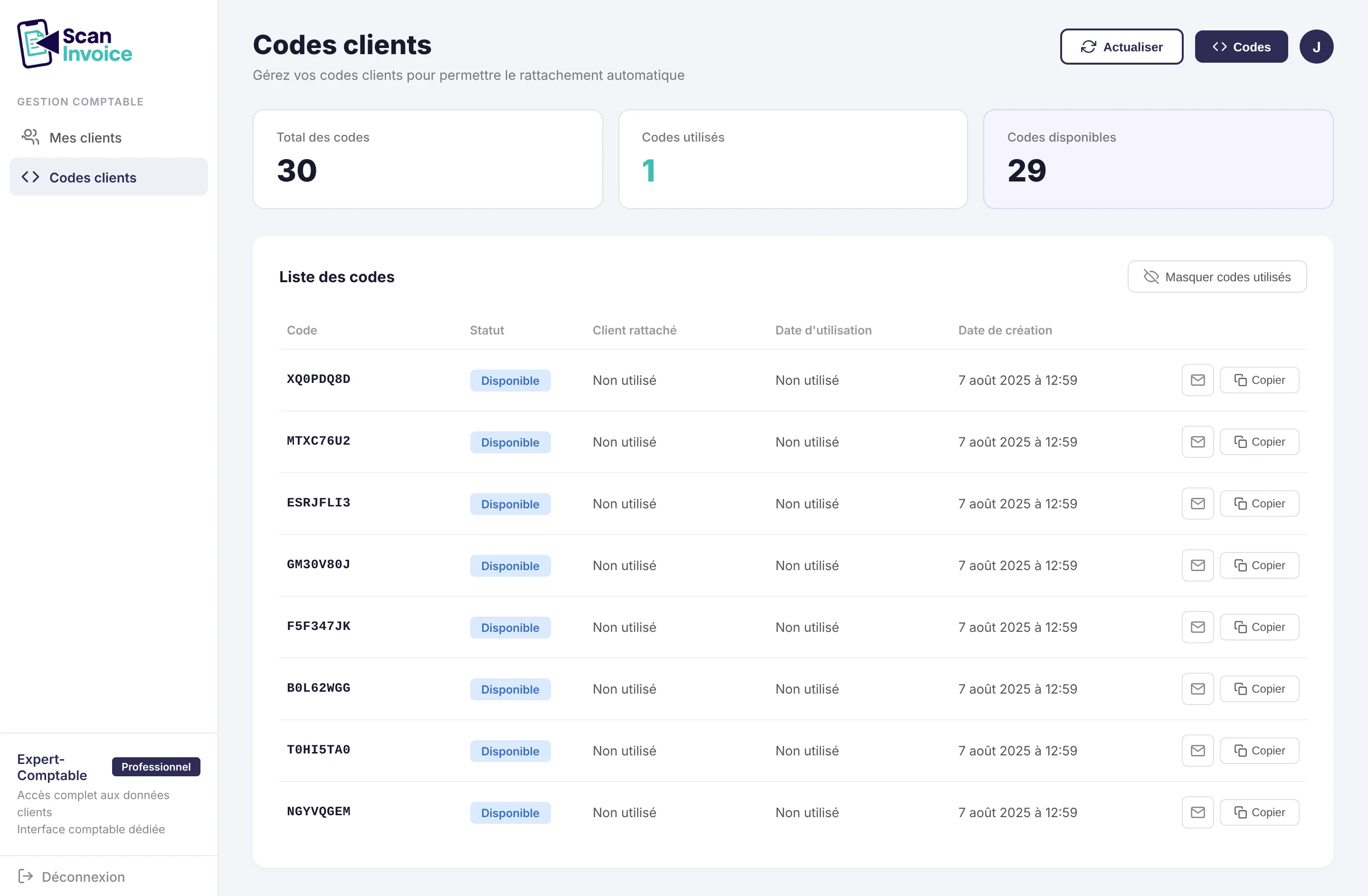Select the Déconnexion menu entry

click(x=82, y=876)
